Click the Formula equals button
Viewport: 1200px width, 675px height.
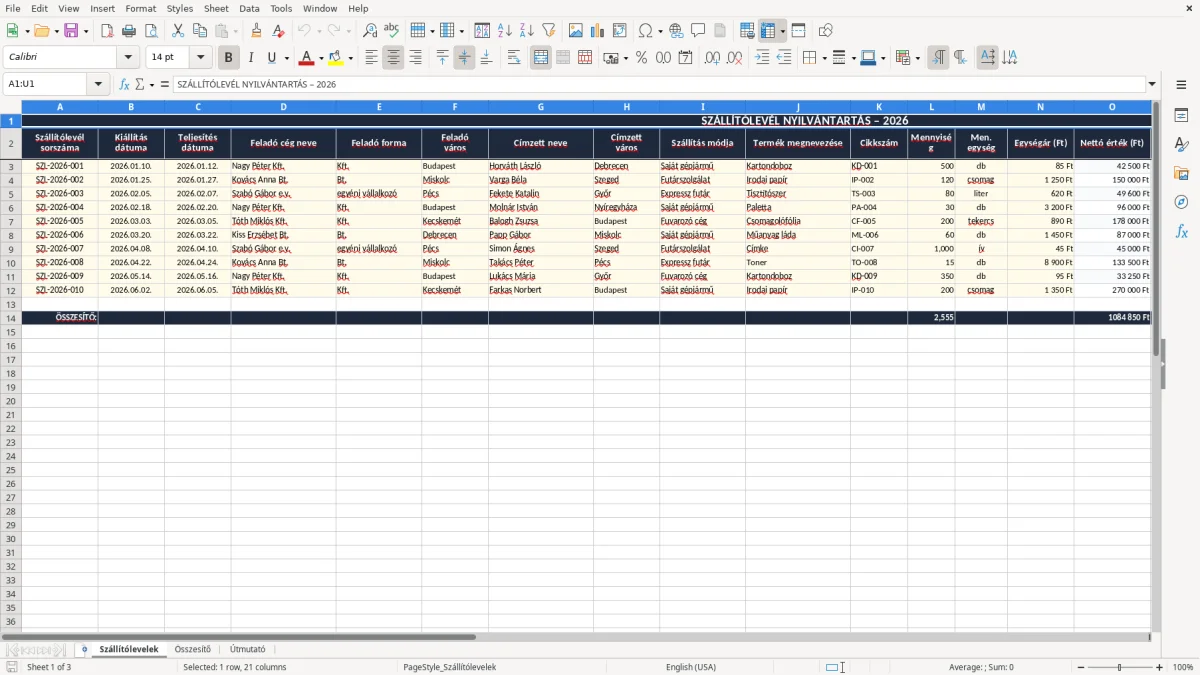(x=165, y=85)
